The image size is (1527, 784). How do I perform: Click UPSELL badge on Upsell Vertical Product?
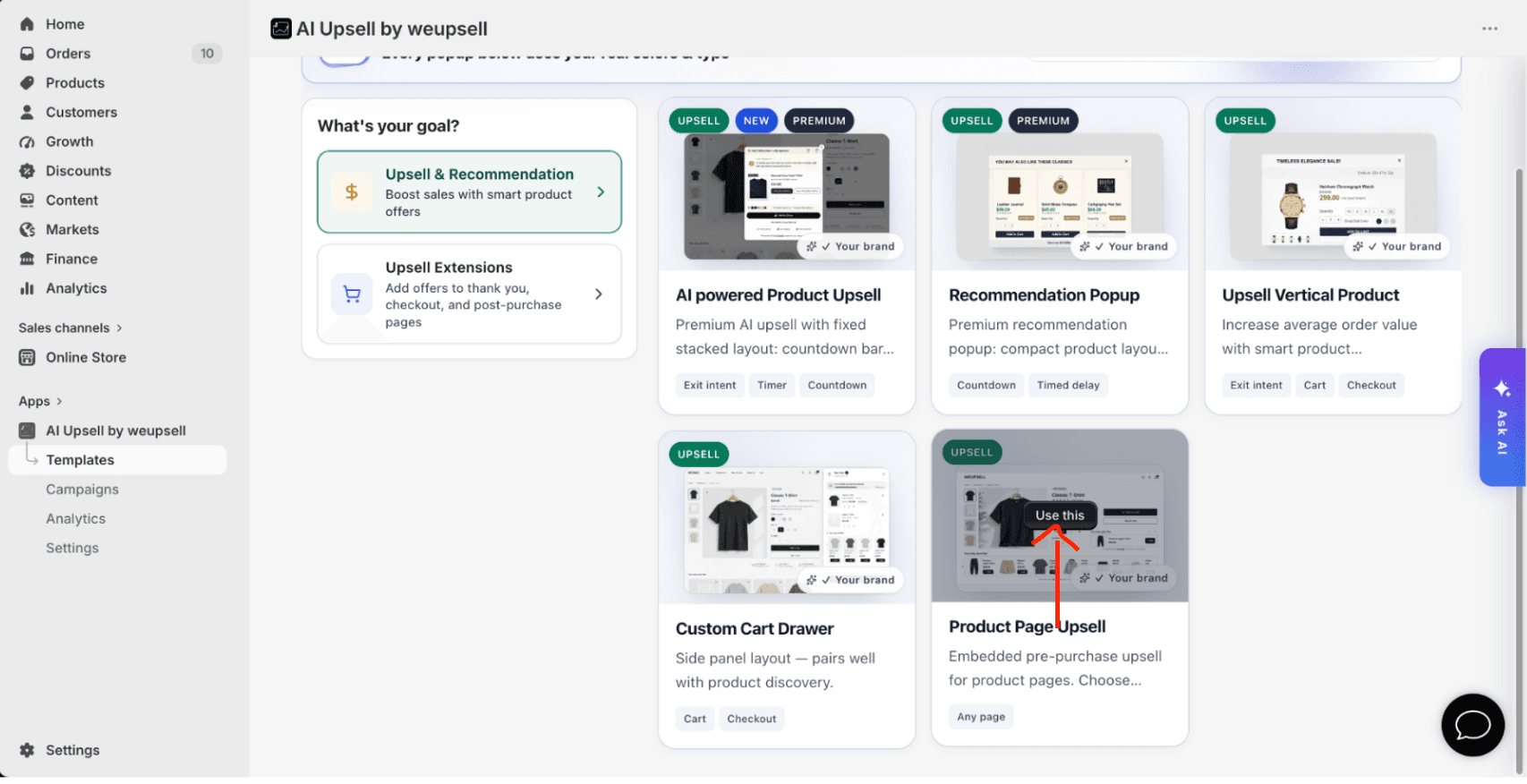click(x=1245, y=121)
